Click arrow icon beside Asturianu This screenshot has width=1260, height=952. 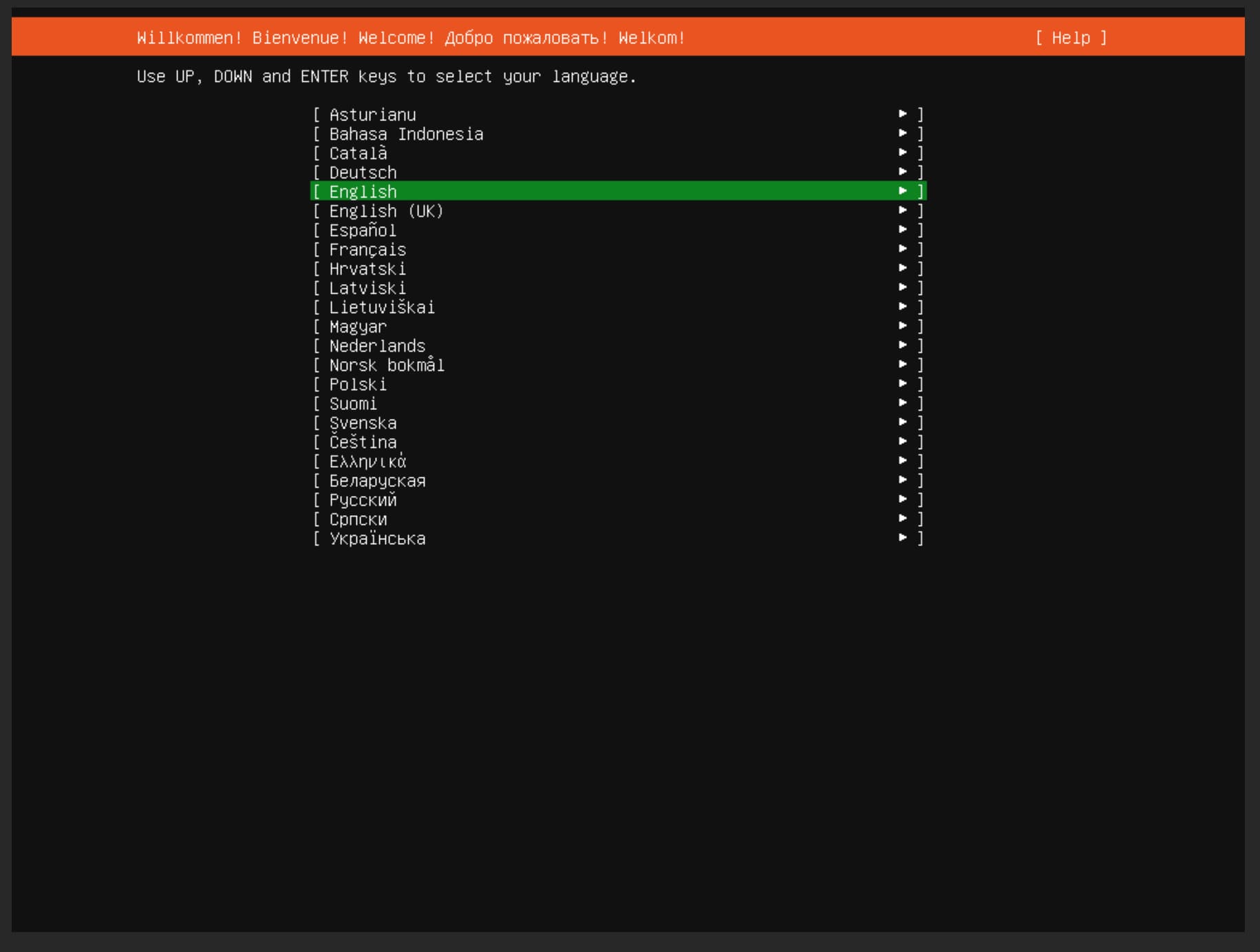(903, 113)
